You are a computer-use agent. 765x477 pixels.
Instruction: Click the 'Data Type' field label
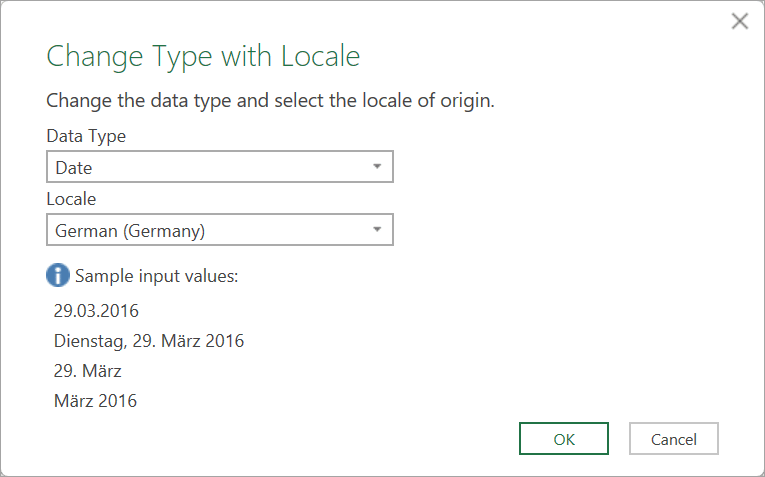(86, 136)
